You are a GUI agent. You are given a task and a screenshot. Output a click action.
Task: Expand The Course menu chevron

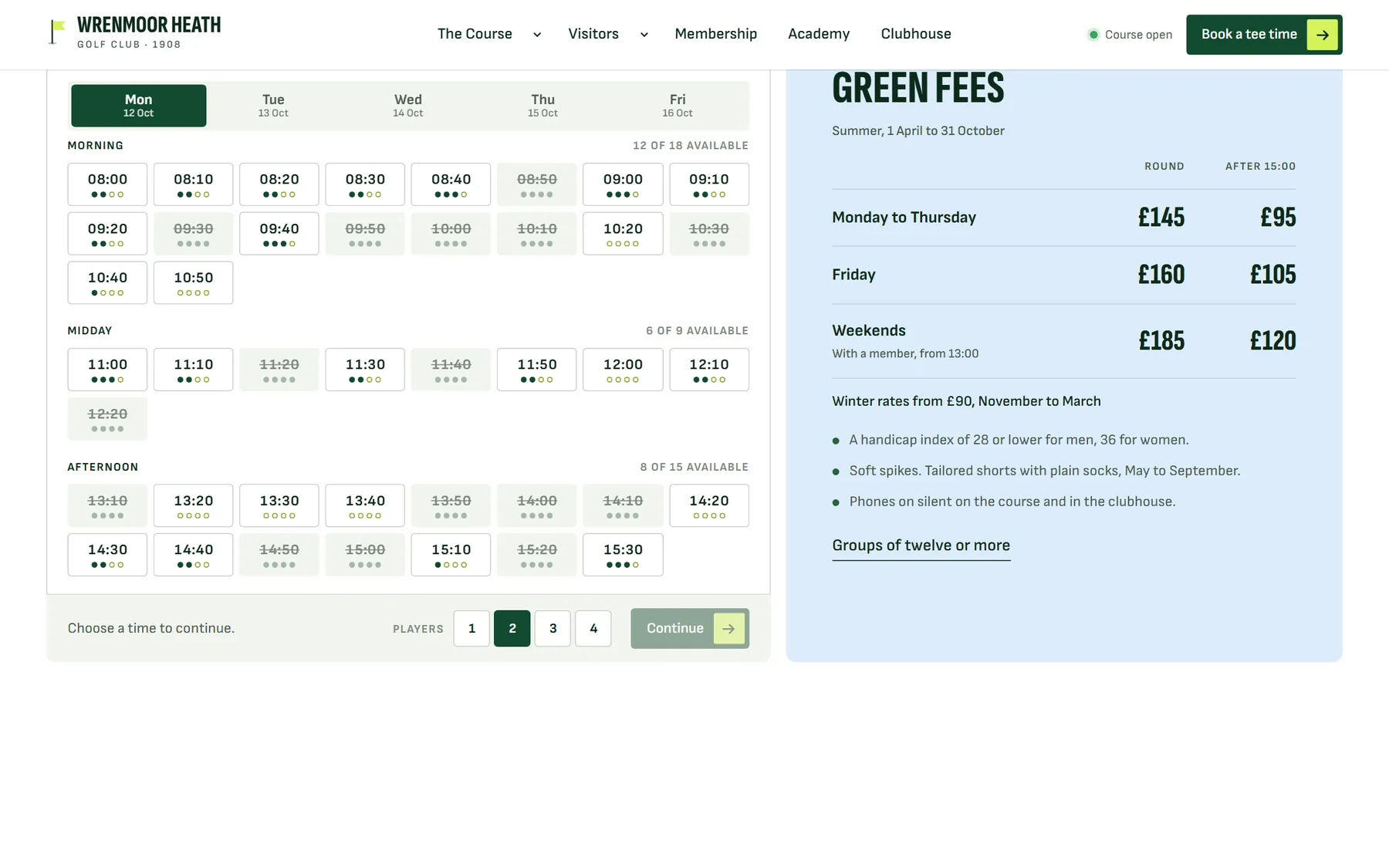537,35
